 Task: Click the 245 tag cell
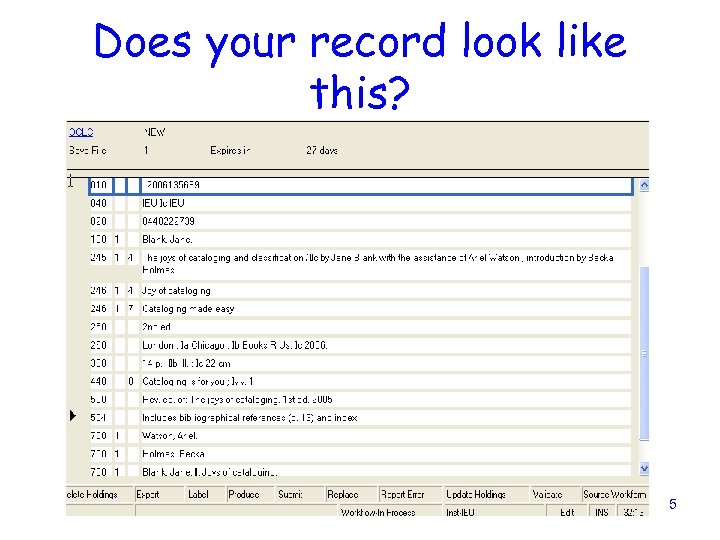[100, 258]
